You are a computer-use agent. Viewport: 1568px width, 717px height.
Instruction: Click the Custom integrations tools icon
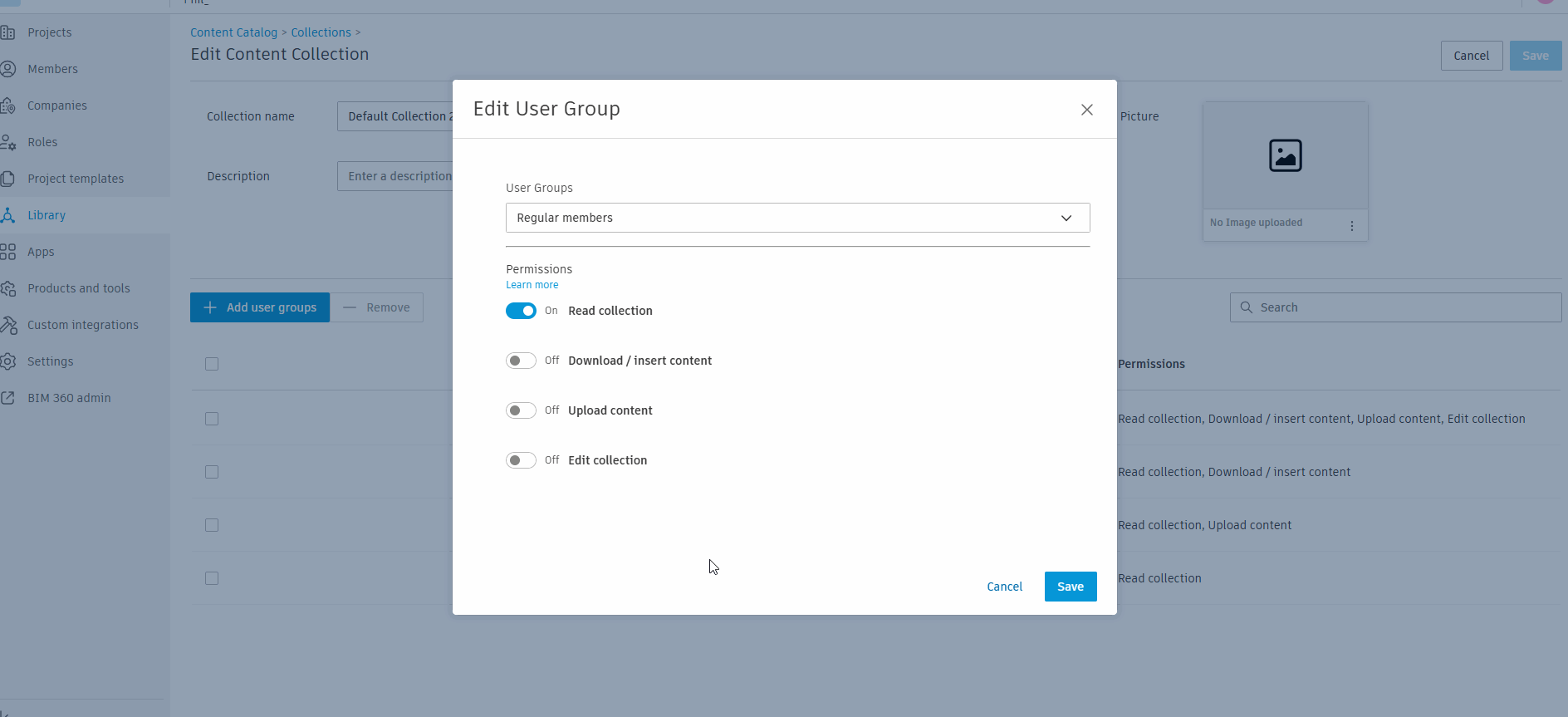coord(9,325)
